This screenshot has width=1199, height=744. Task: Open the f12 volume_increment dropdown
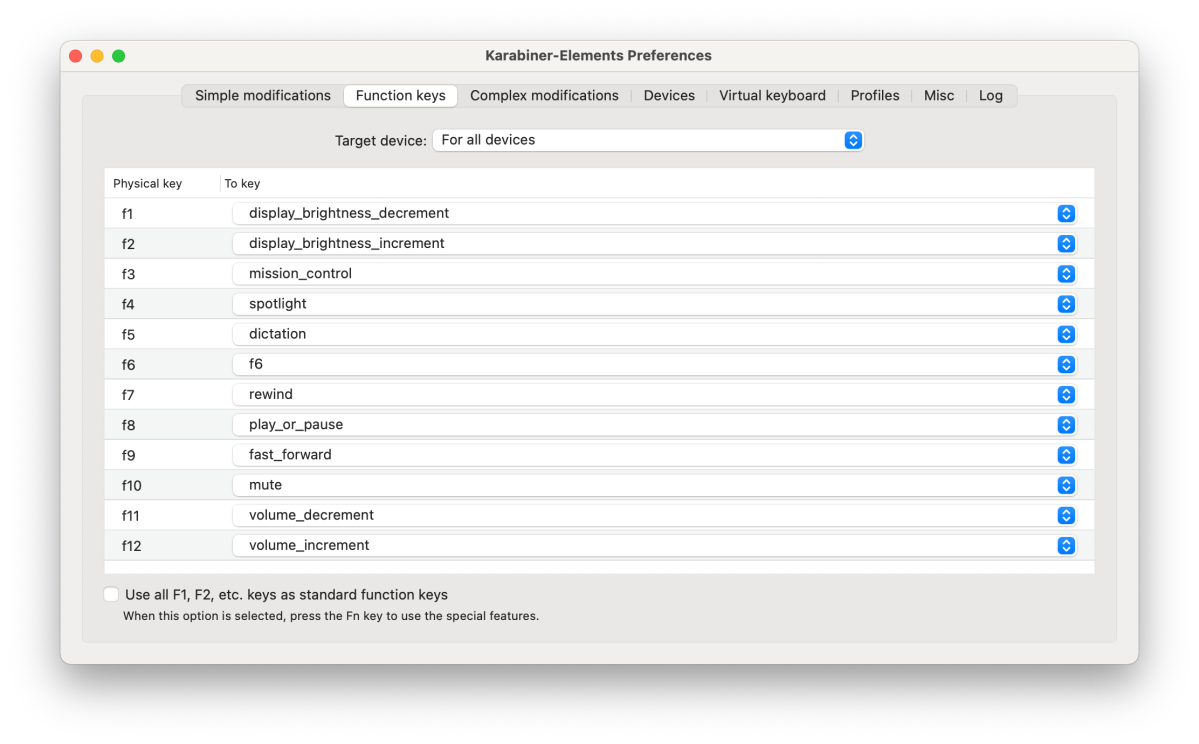[x=655, y=545]
